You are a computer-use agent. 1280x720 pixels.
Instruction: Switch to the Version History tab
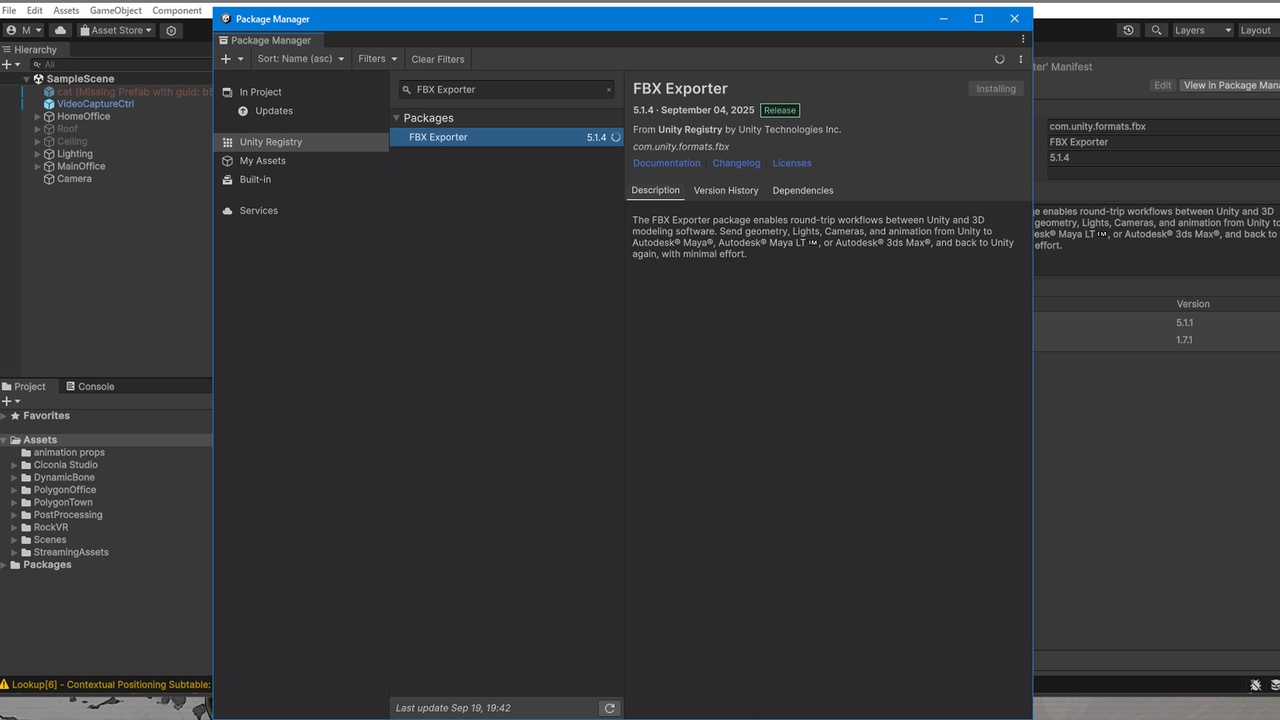[x=726, y=190]
